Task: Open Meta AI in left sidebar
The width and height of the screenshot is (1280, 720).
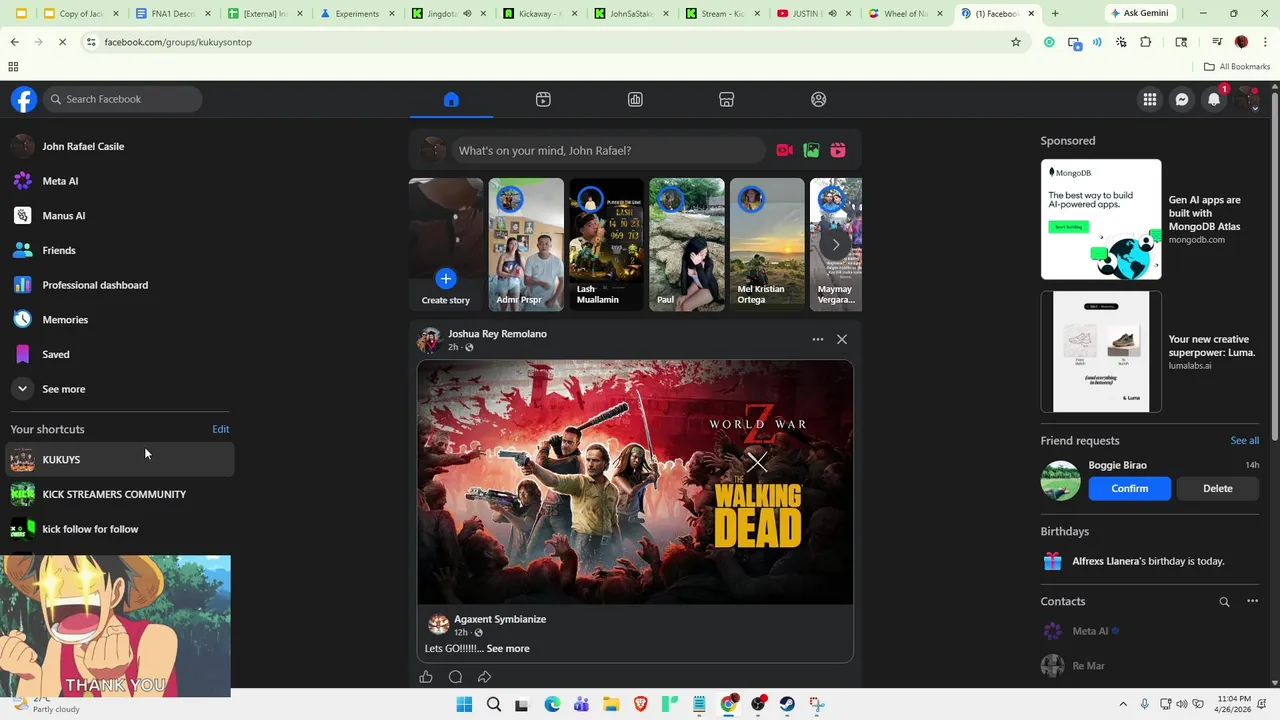Action: click(120, 181)
